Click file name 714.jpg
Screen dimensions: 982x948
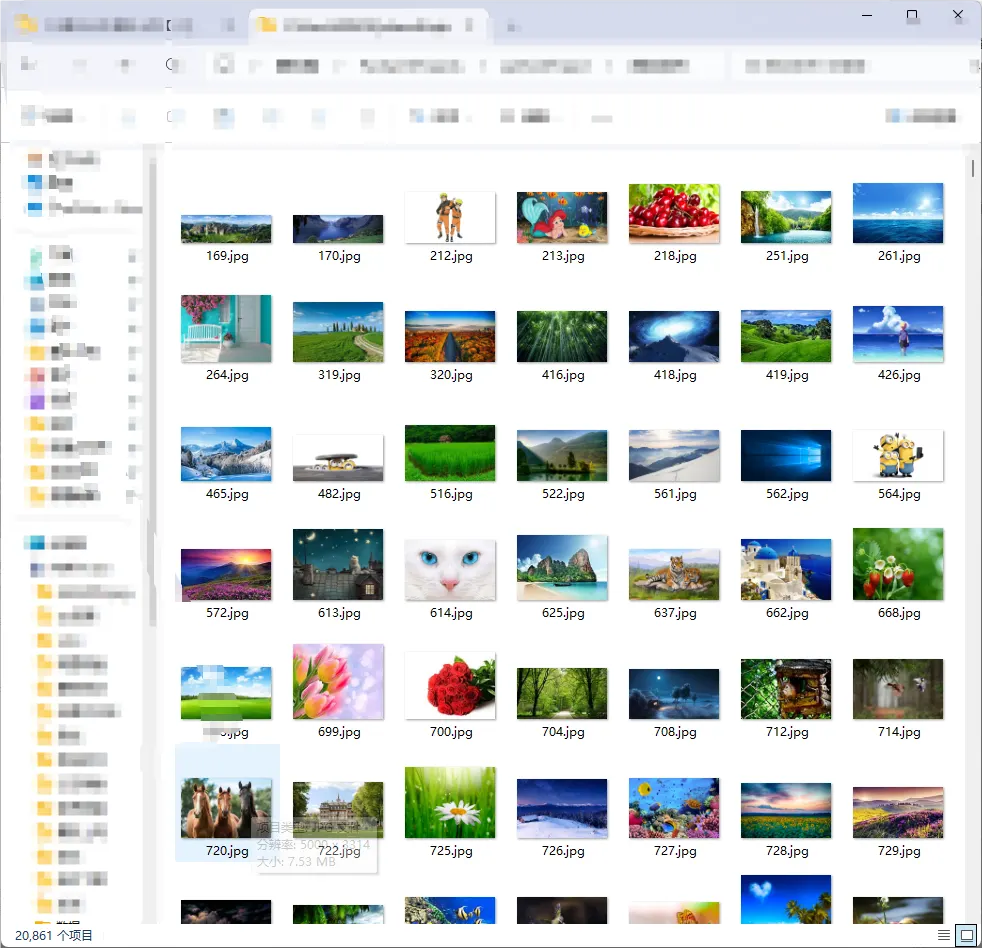click(899, 731)
